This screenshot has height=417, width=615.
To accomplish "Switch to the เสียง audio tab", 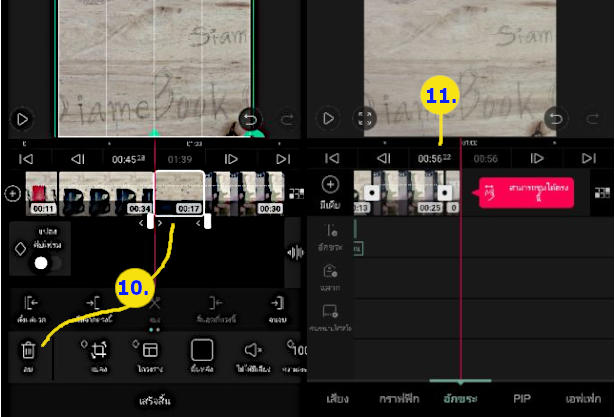I will [x=337, y=399].
